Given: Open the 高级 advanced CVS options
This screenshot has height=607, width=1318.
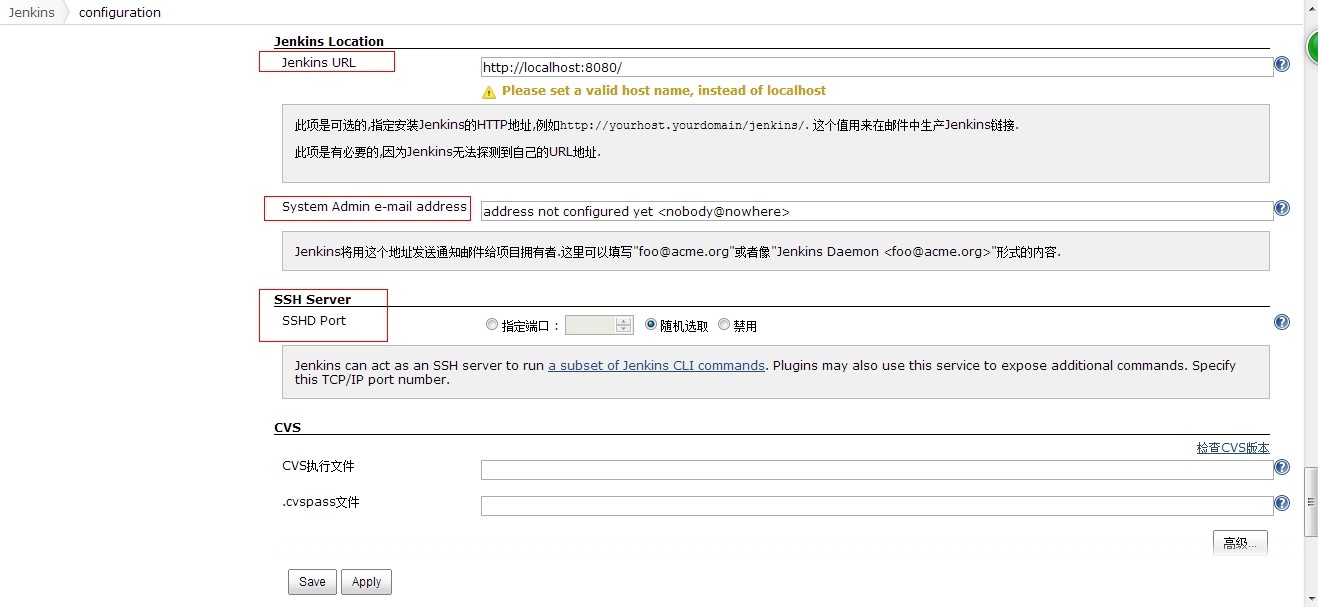Looking at the screenshot, I should (1240, 543).
